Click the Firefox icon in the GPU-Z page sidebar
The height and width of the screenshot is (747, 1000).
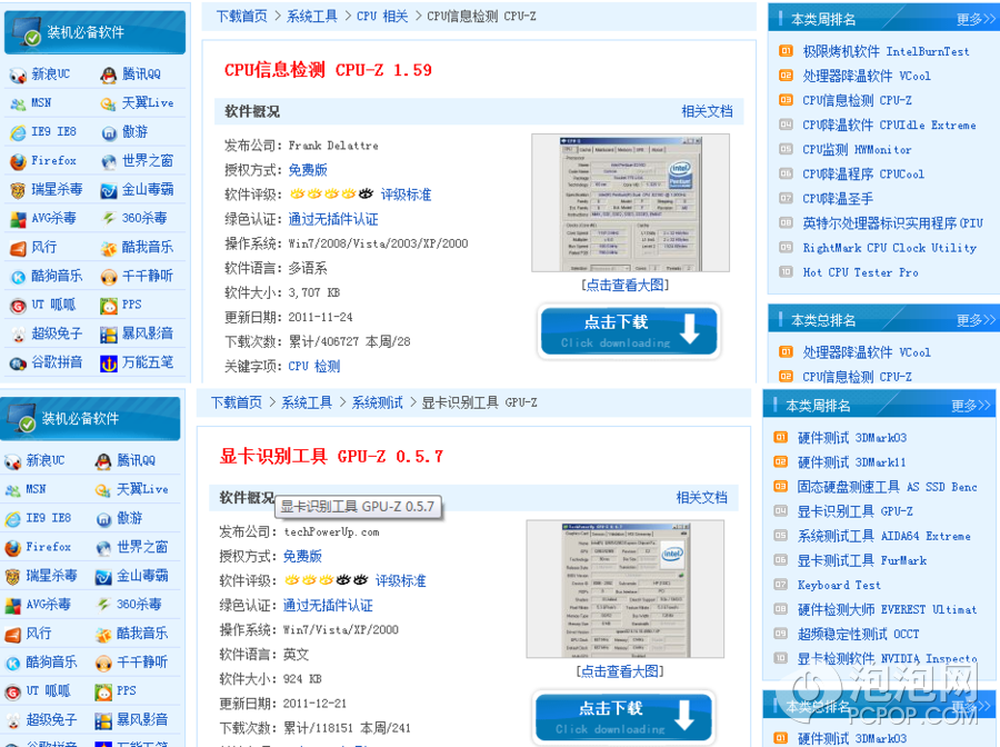pos(13,548)
